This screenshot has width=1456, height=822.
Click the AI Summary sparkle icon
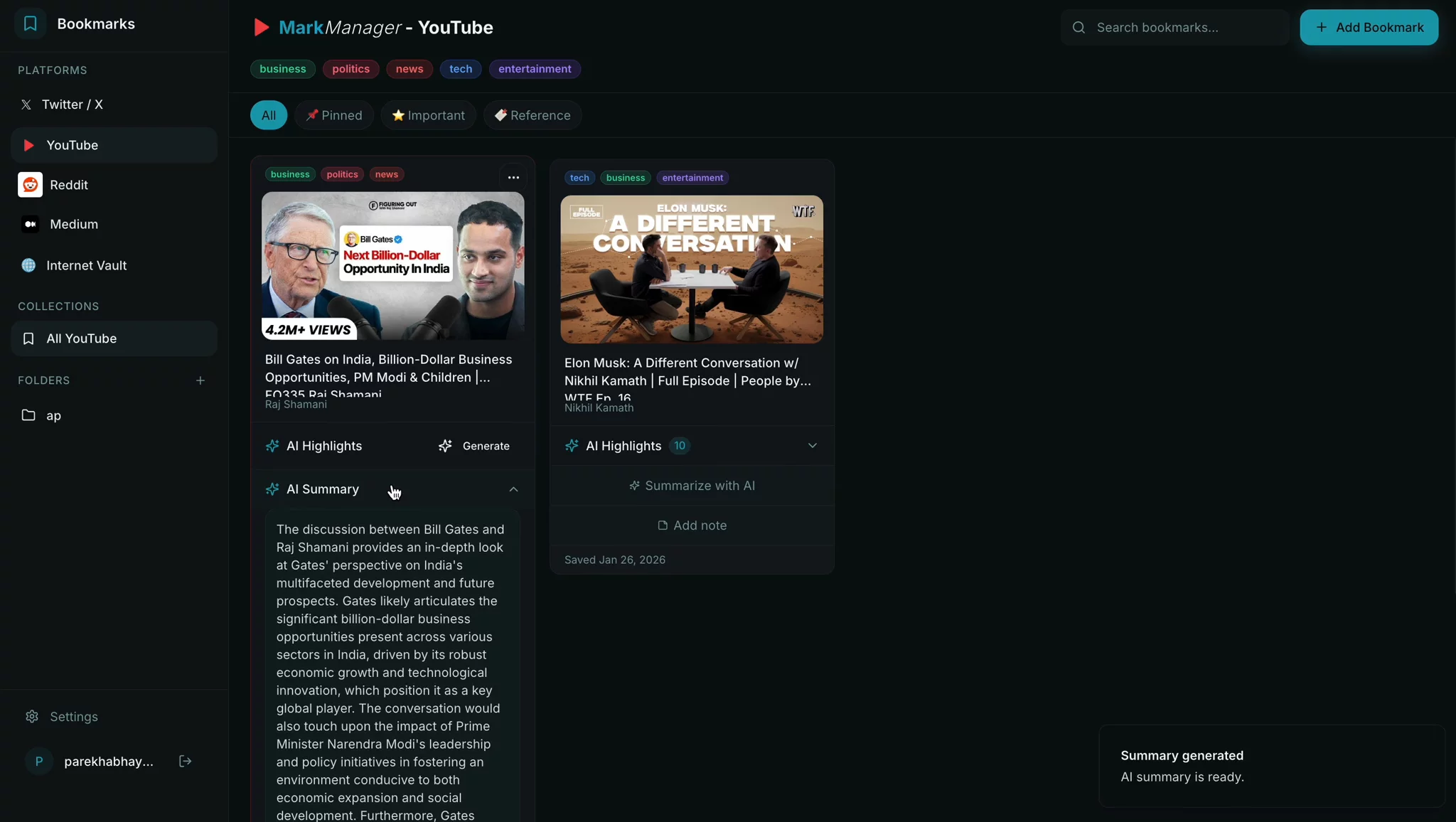point(272,489)
